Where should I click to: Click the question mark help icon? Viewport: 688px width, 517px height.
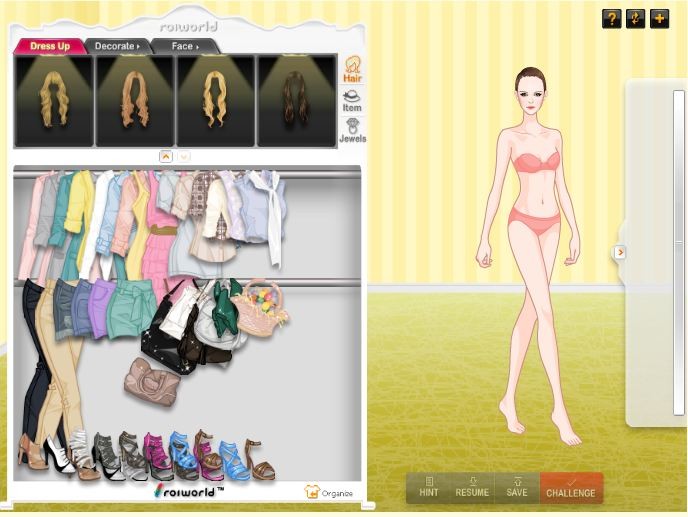pyautogui.click(x=611, y=18)
